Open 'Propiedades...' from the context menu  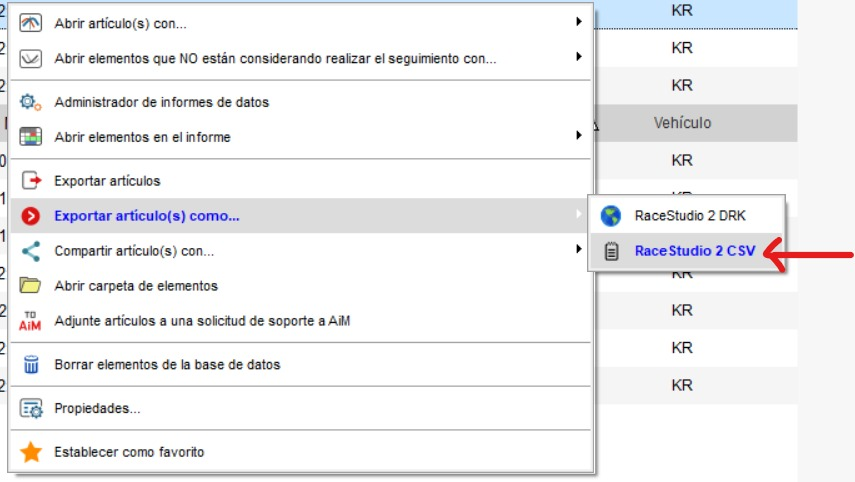click(x=301, y=408)
